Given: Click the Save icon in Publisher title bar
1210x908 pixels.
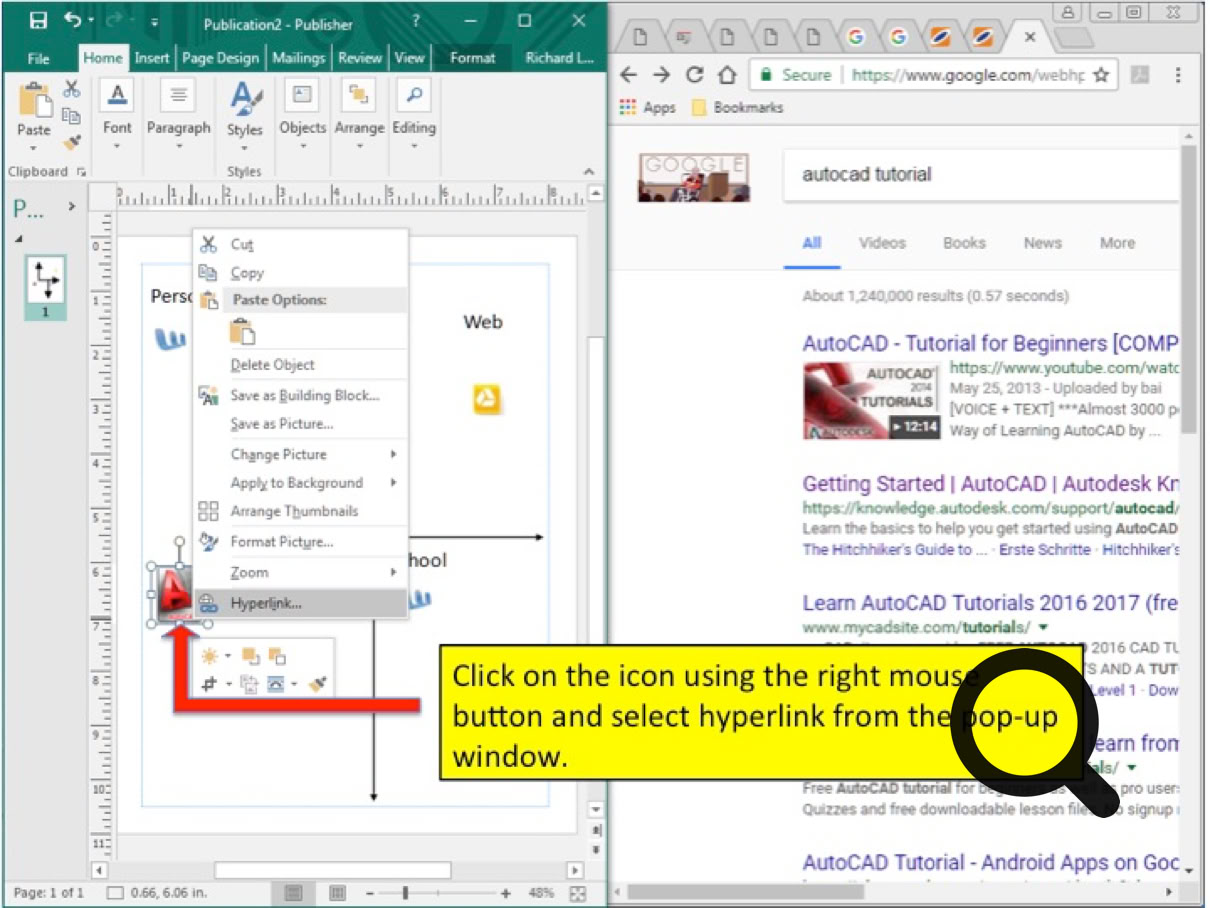Looking at the screenshot, I should point(38,21).
